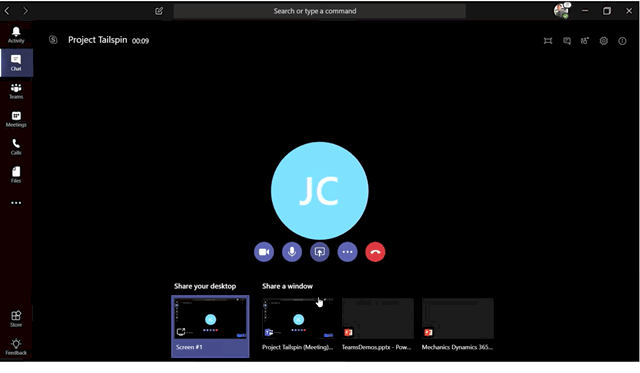This screenshot has width=640, height=373.
Task: Close the Teams window
Action: click(629, 11)
